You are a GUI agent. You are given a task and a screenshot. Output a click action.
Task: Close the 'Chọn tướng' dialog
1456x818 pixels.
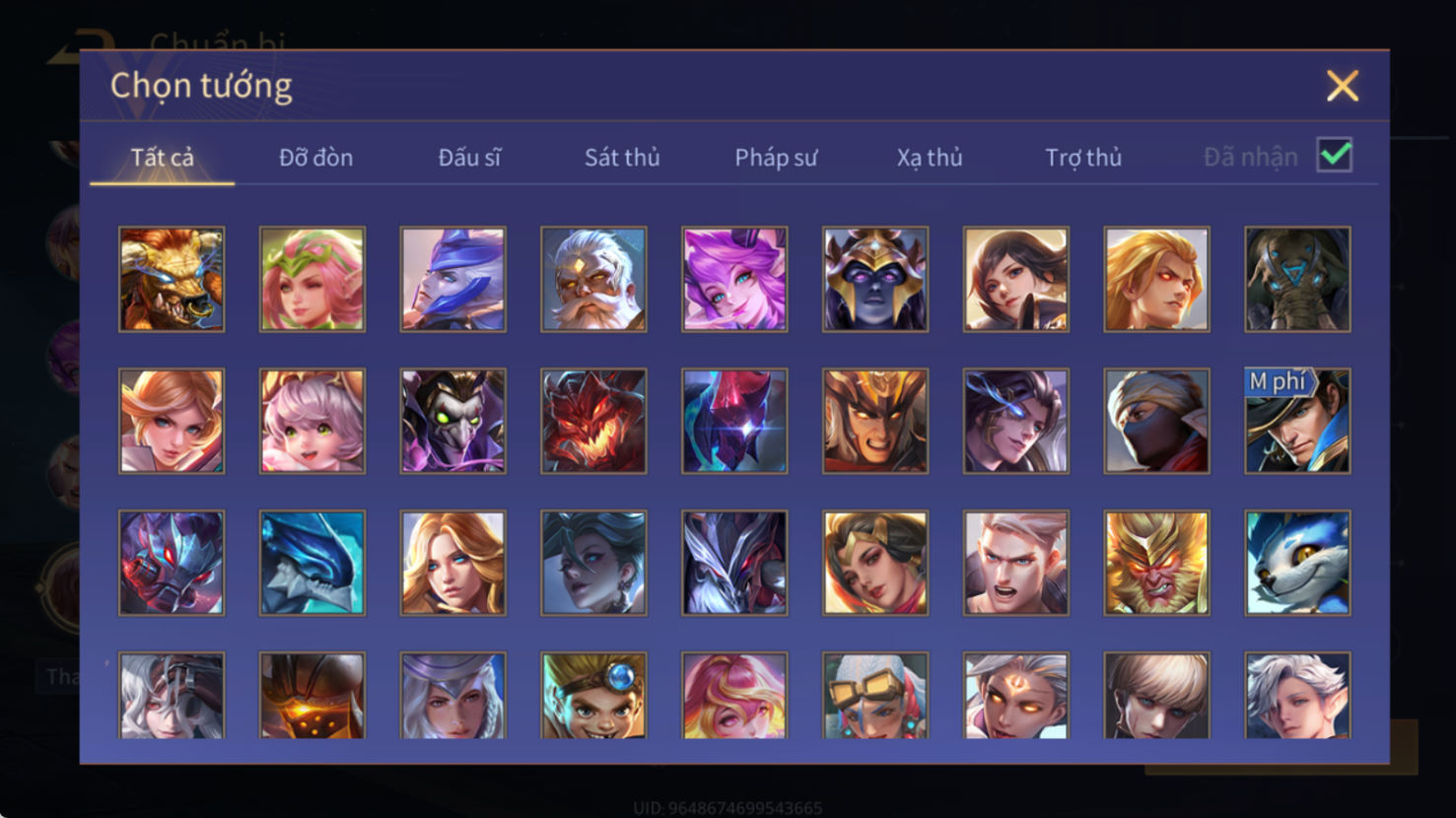1343,86
